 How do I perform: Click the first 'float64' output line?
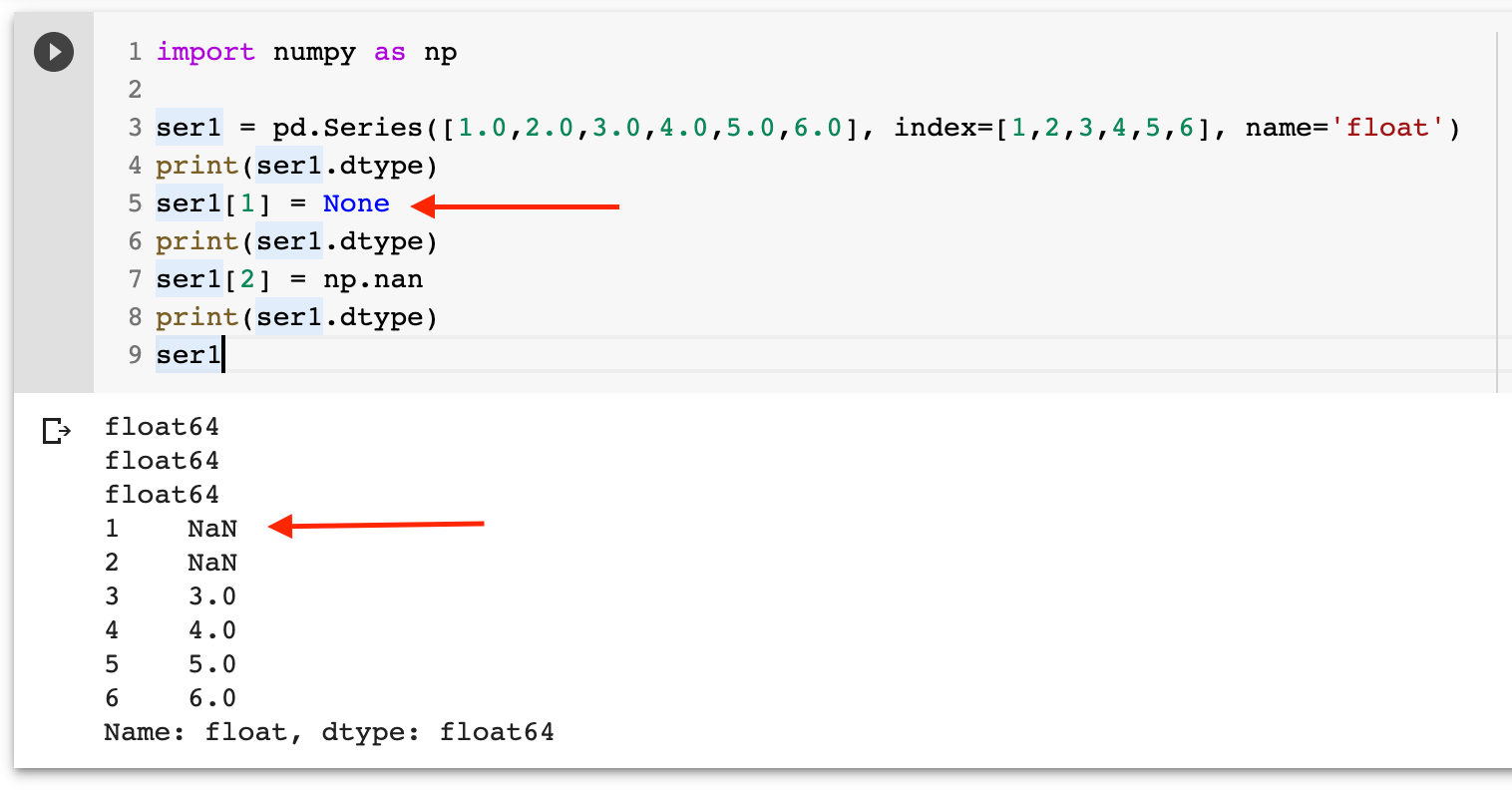(162, 426)
